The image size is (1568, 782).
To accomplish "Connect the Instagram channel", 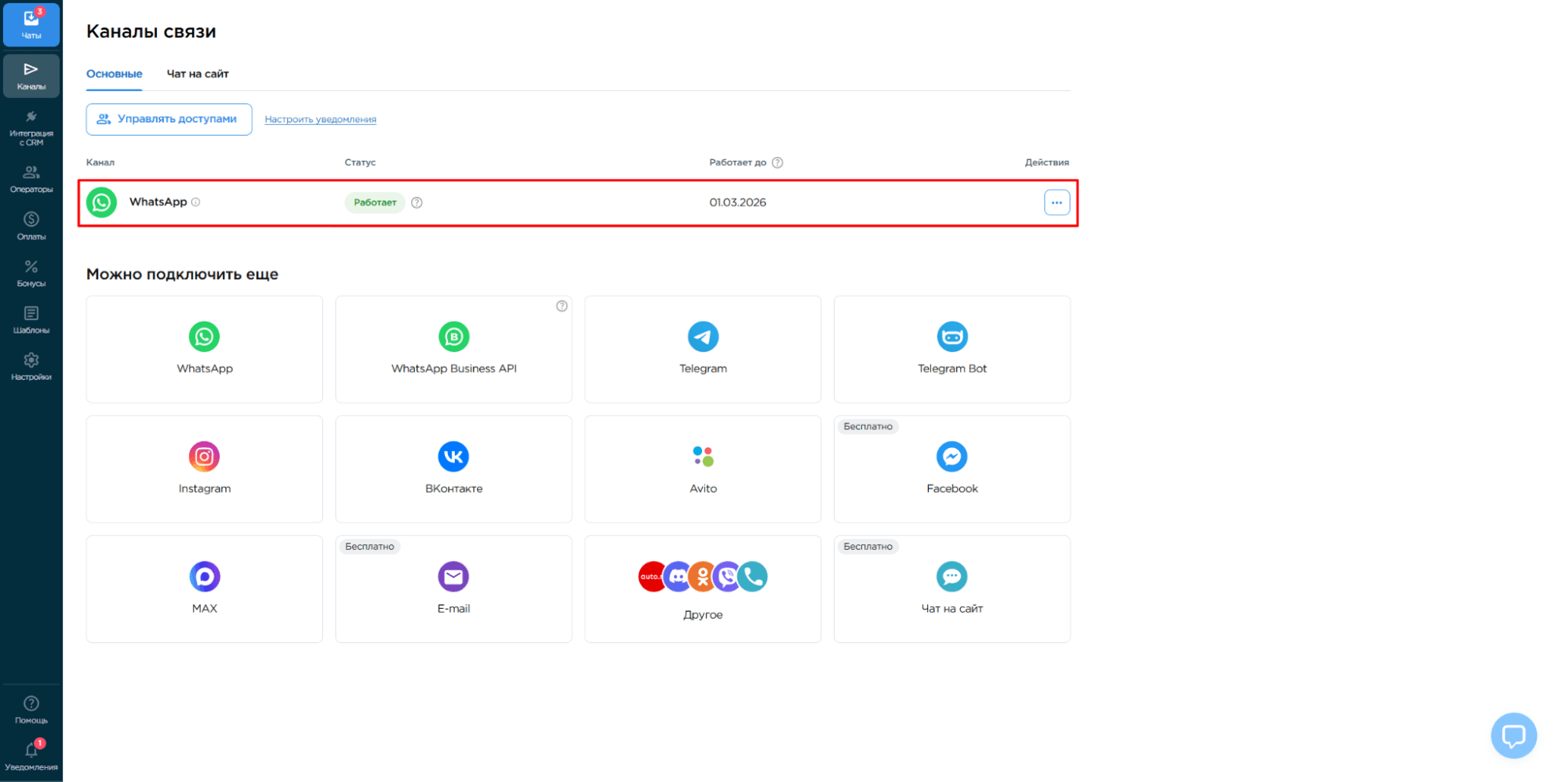I will coord(205,469).
